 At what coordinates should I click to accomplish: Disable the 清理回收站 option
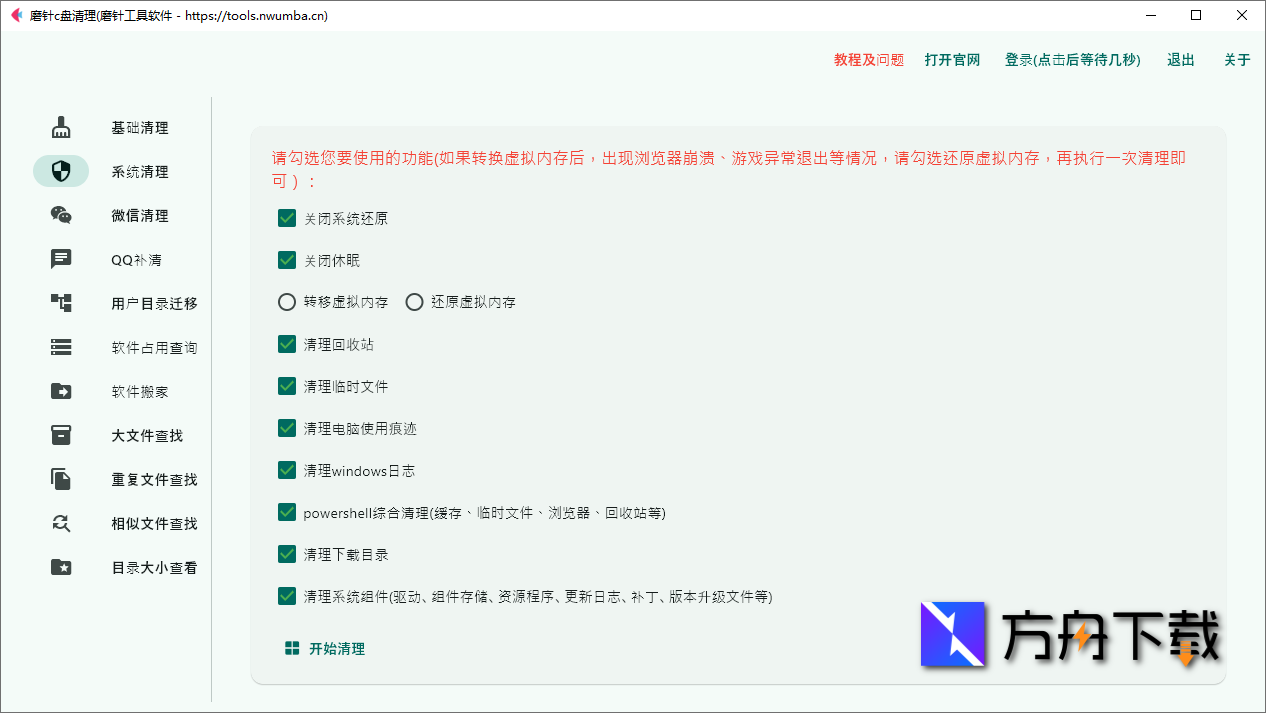[x=287, y=344]
